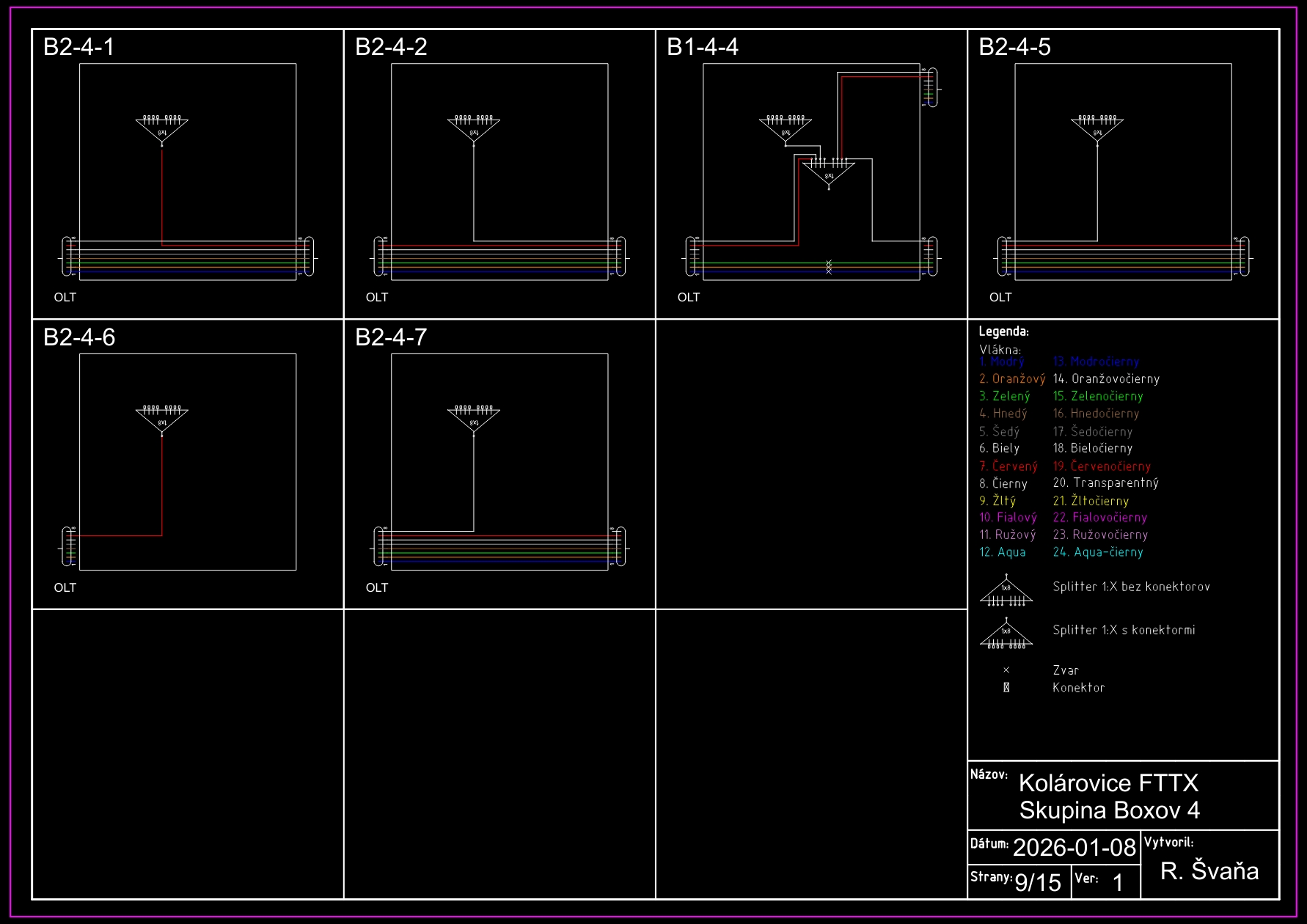Select the splitter symbol in box B2-4-7
The width and height of the screenshot is (1307, 924).
point(474,419)
